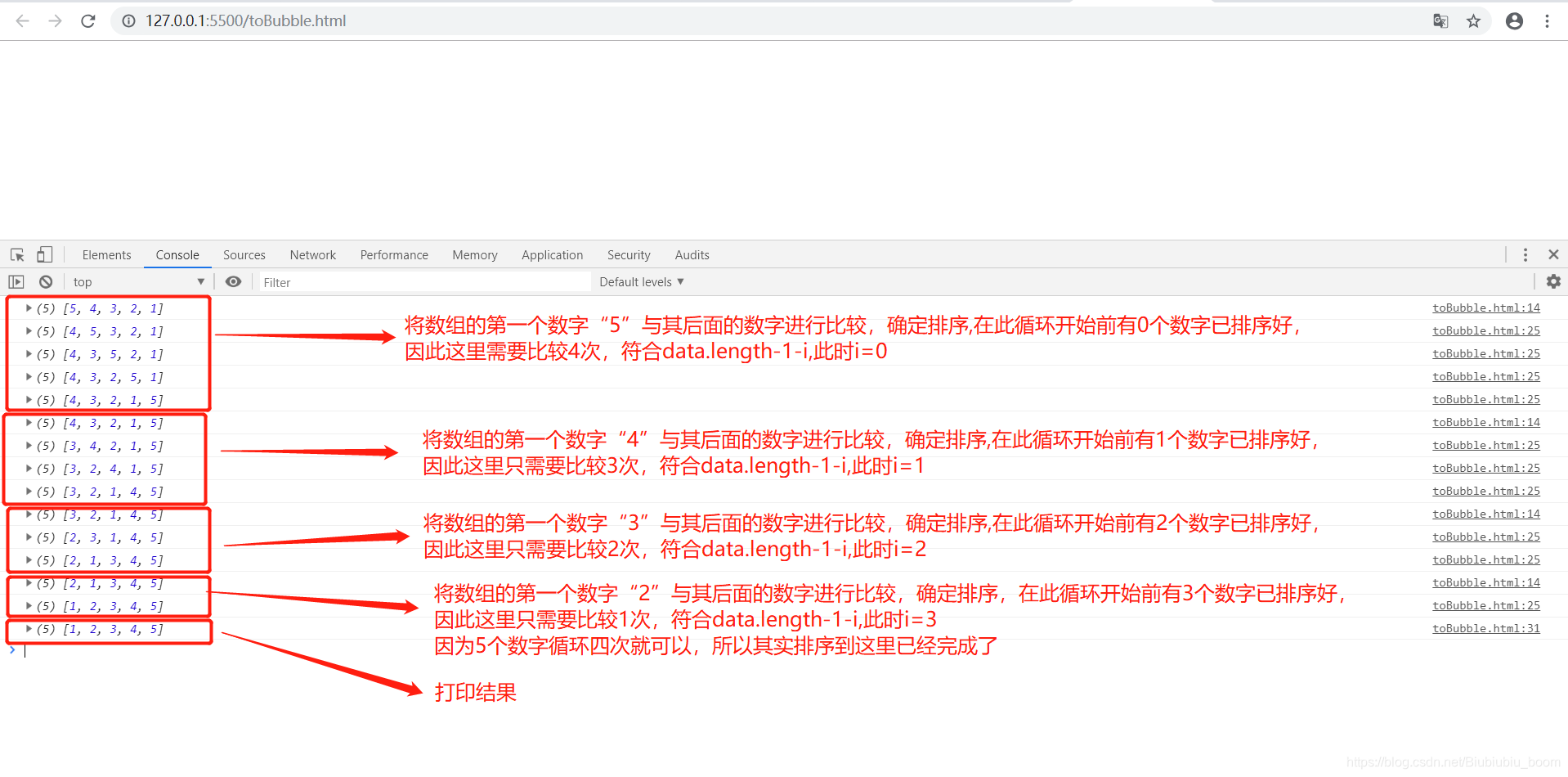Go back in browser history
The image size is (1568, 777).
pos(22,20)
